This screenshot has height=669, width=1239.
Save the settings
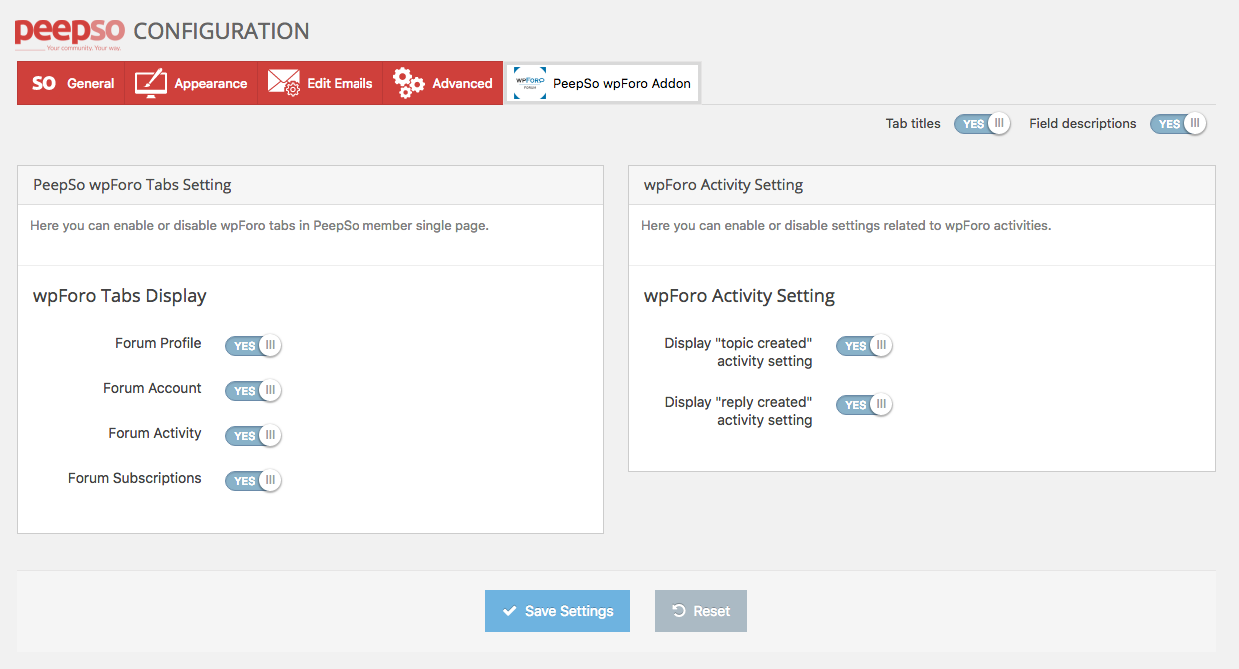click(557, 611)
